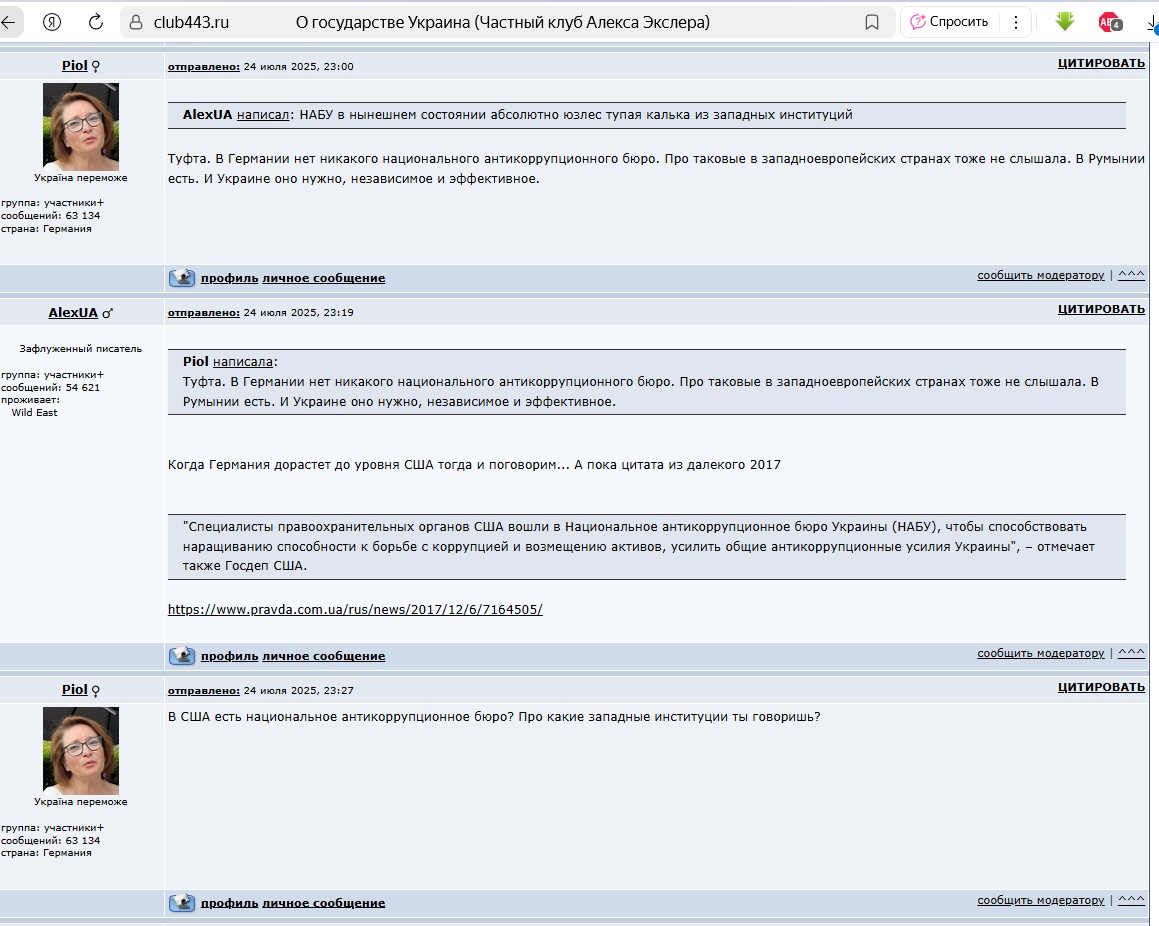The width and height of the screenshot is (1159, 926).
Task: Click the club443.ru address field
Action: 191,23
